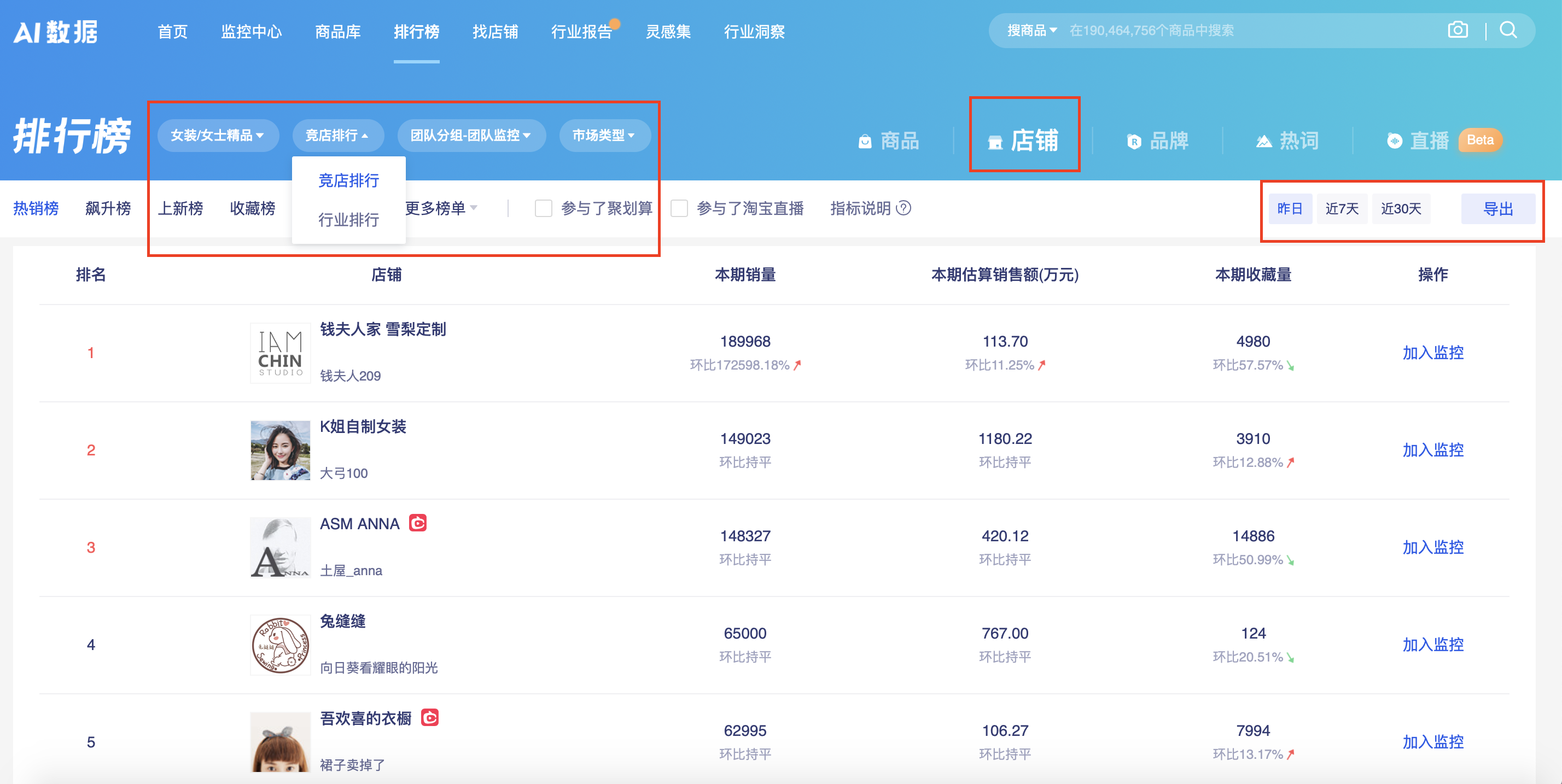This screenshot has width=1562, height=784.
Task: Click the Taobao Live badge next to ASM ANNA
Action: click(418, 523)
